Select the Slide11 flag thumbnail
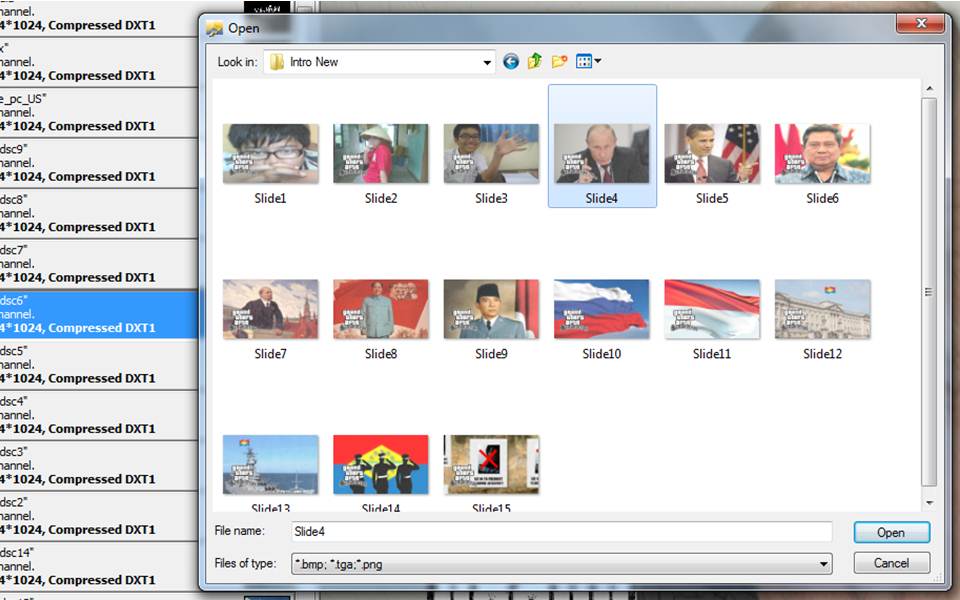 (x=712, y=309)
